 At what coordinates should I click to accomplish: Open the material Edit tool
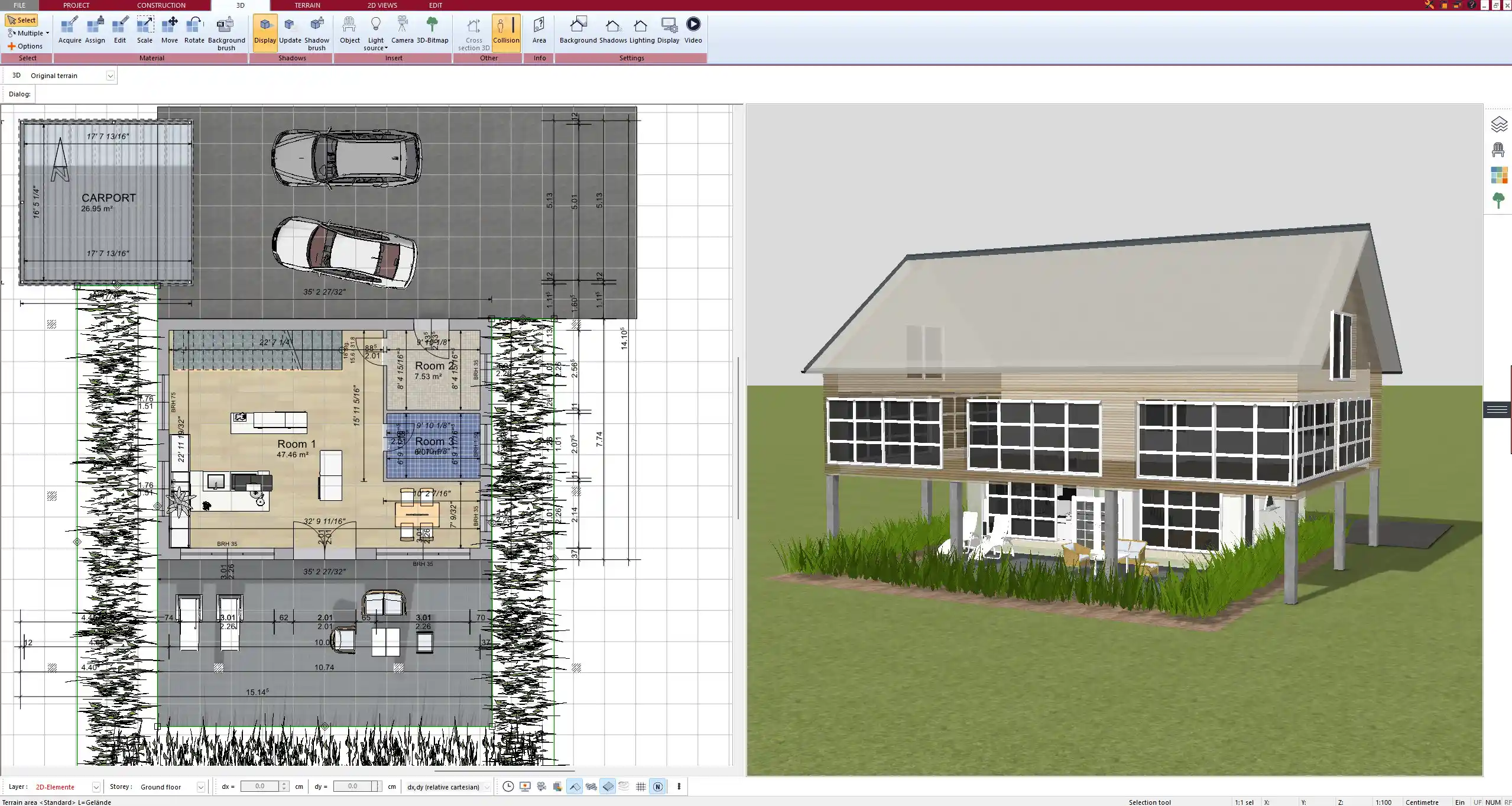120,30
